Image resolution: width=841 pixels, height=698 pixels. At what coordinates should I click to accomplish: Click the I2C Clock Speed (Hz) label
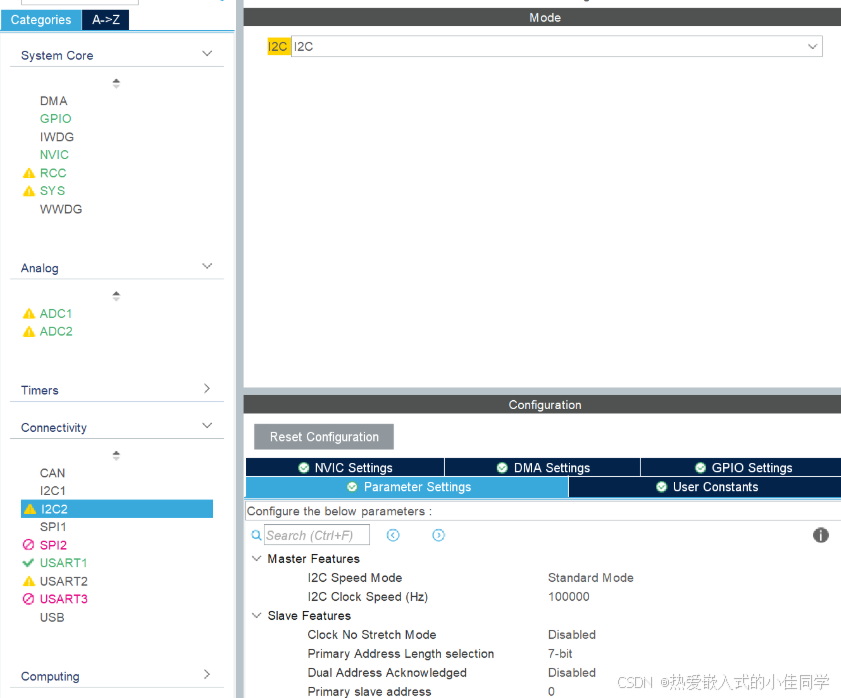pyautogui.click(x=367, y=597)
